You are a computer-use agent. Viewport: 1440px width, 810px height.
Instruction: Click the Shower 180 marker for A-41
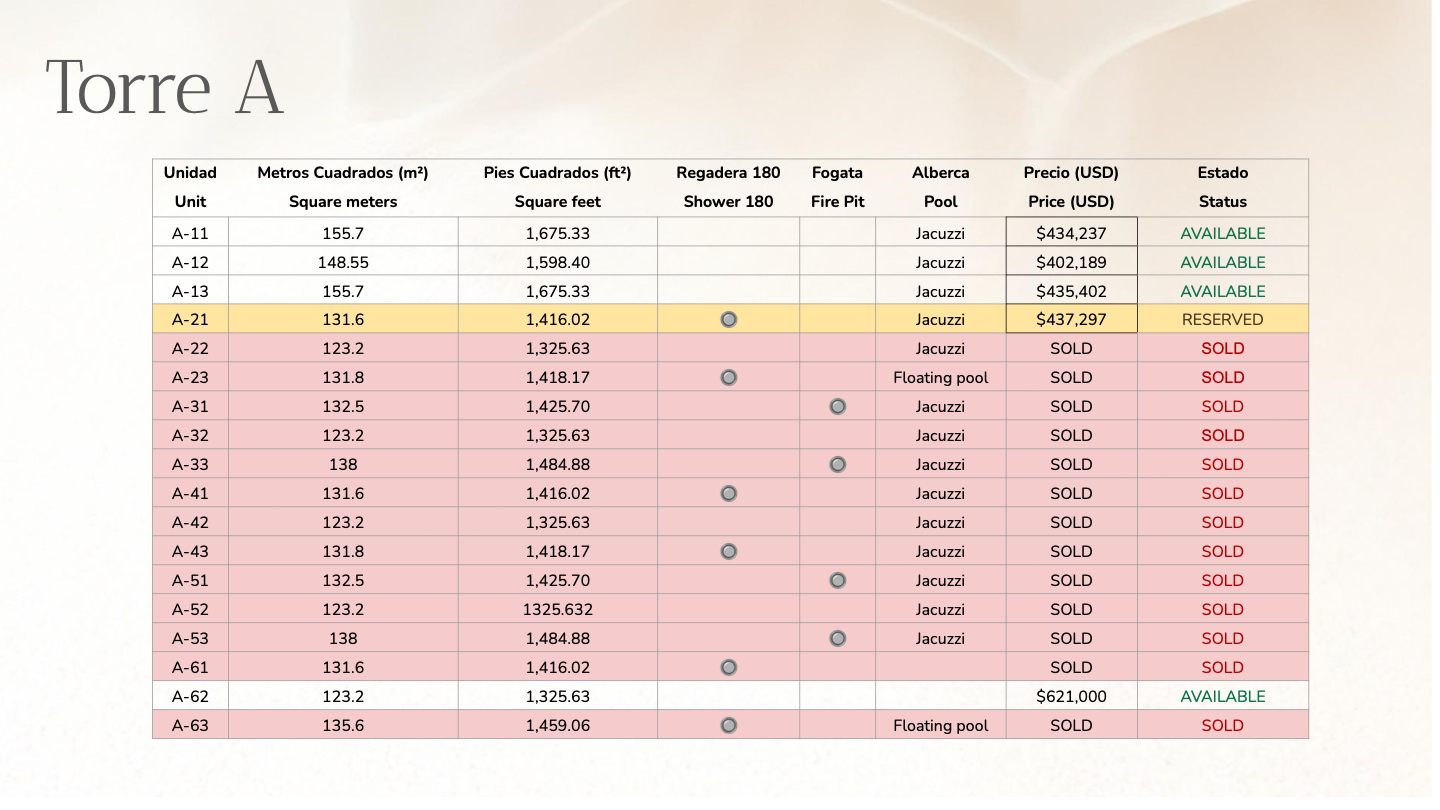point(728,494)
